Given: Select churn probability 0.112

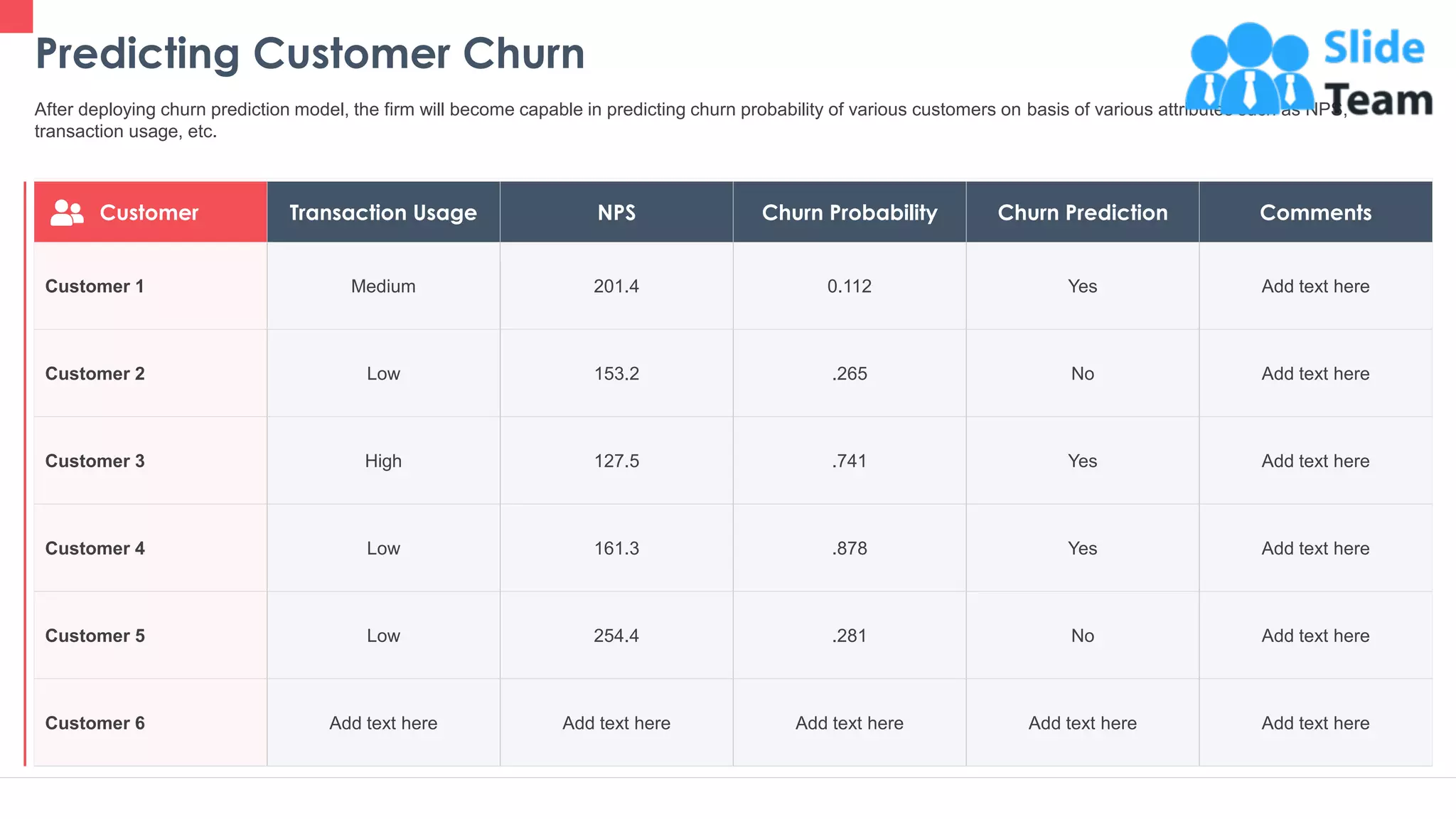Looking at the screenshot, I should (x=850, y=287).
